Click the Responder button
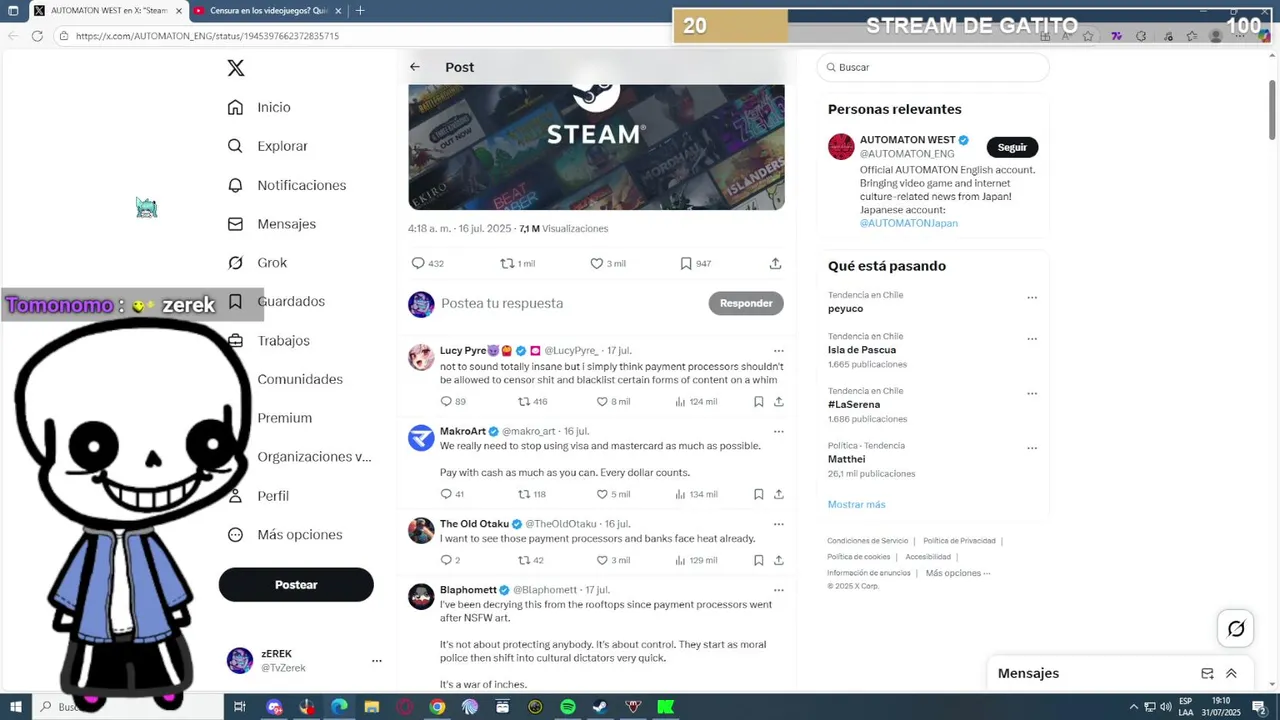 coord(746,303)
